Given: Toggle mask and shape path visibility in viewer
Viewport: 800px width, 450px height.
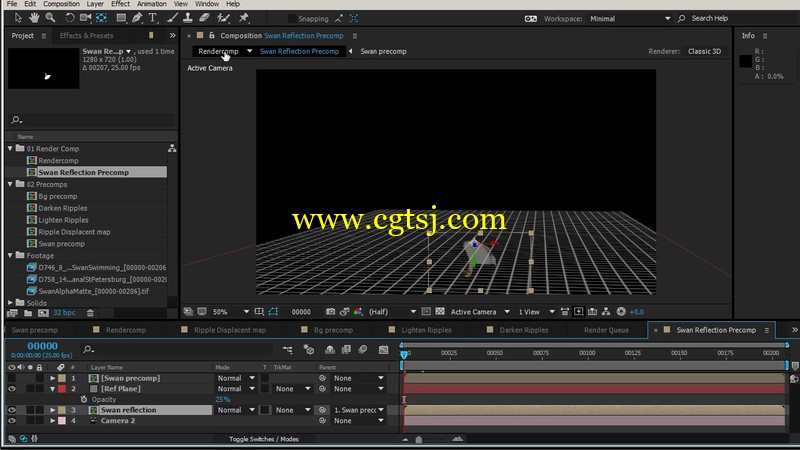Looking at the screenshot, I should pyautogui.click(x=274, y=311).
